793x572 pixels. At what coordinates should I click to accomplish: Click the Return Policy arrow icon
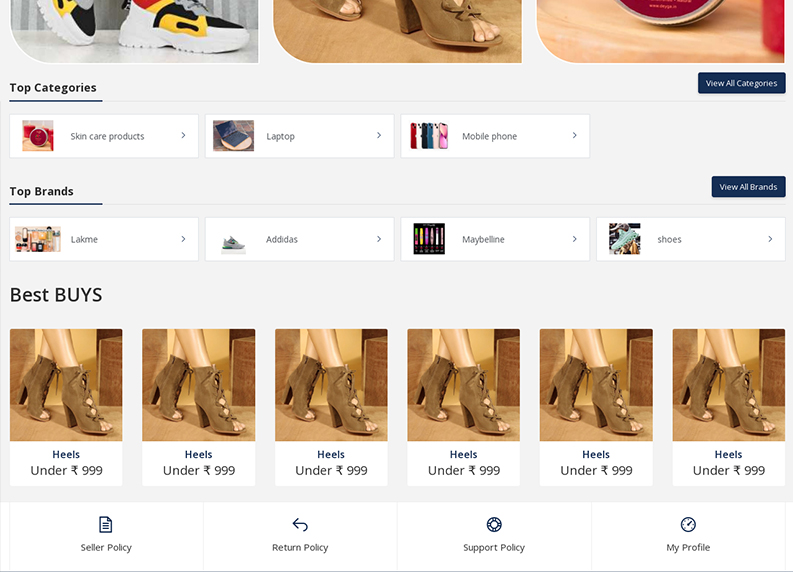[300, 525]
